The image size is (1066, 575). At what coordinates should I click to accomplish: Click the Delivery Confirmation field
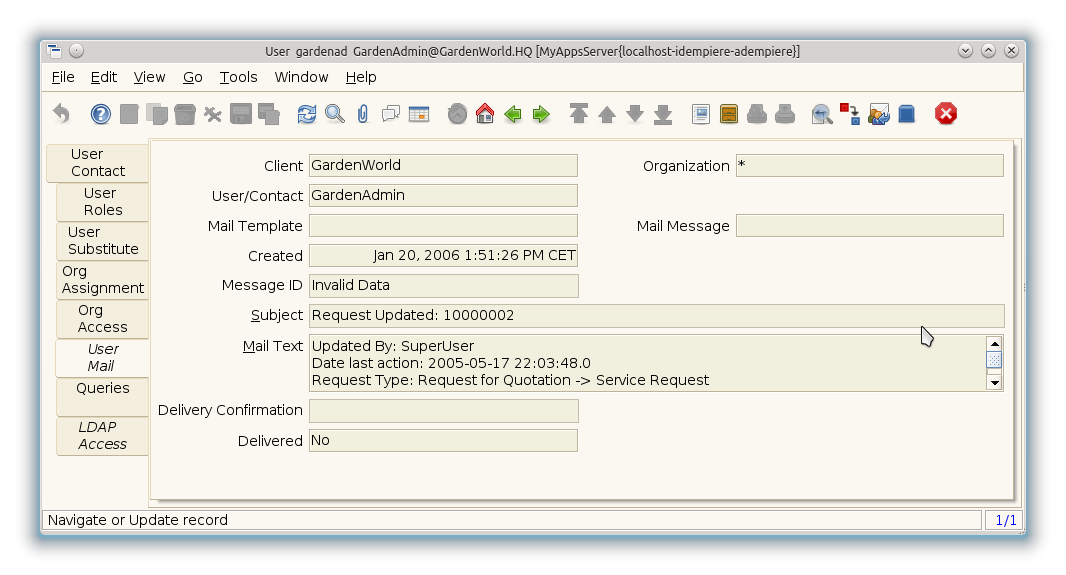click(x=443, y=411)
